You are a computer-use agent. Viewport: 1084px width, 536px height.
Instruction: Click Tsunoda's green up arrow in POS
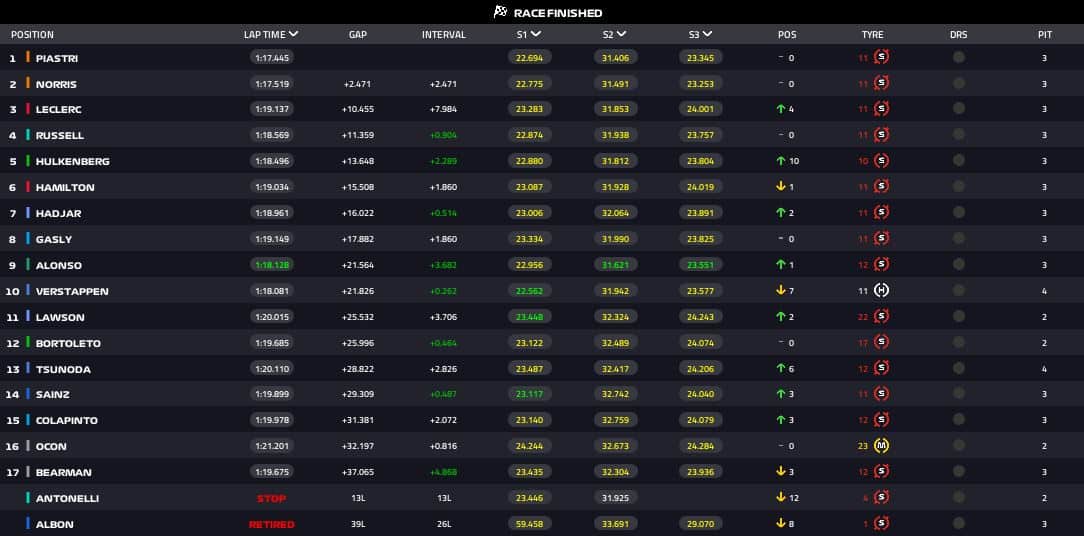781,369
